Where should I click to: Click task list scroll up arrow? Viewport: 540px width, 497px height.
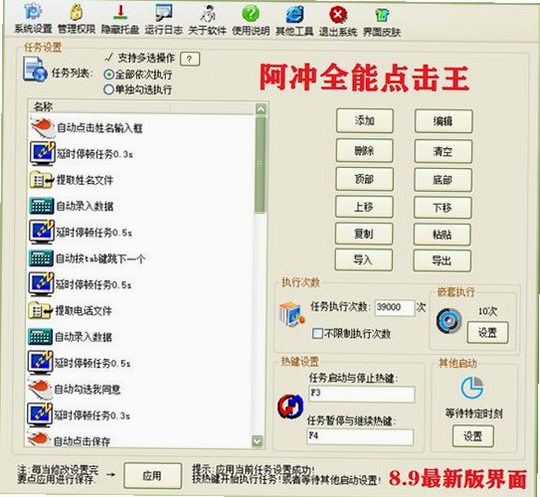(x=261, y=110)
